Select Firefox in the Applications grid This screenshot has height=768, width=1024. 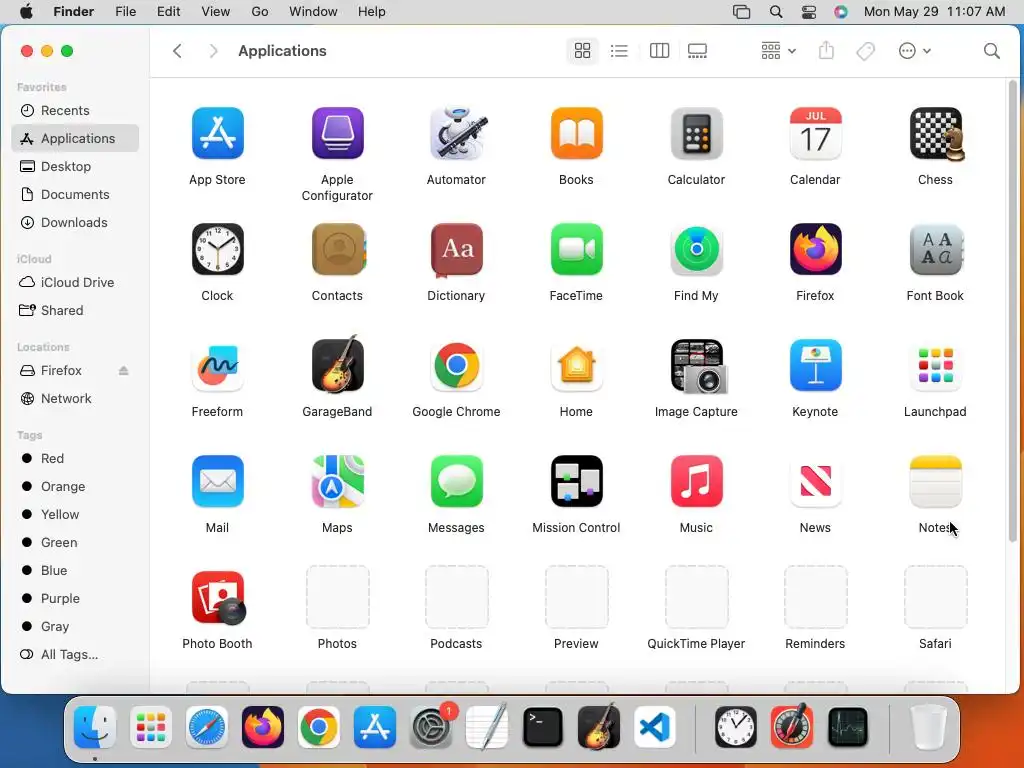coord(815,249)
